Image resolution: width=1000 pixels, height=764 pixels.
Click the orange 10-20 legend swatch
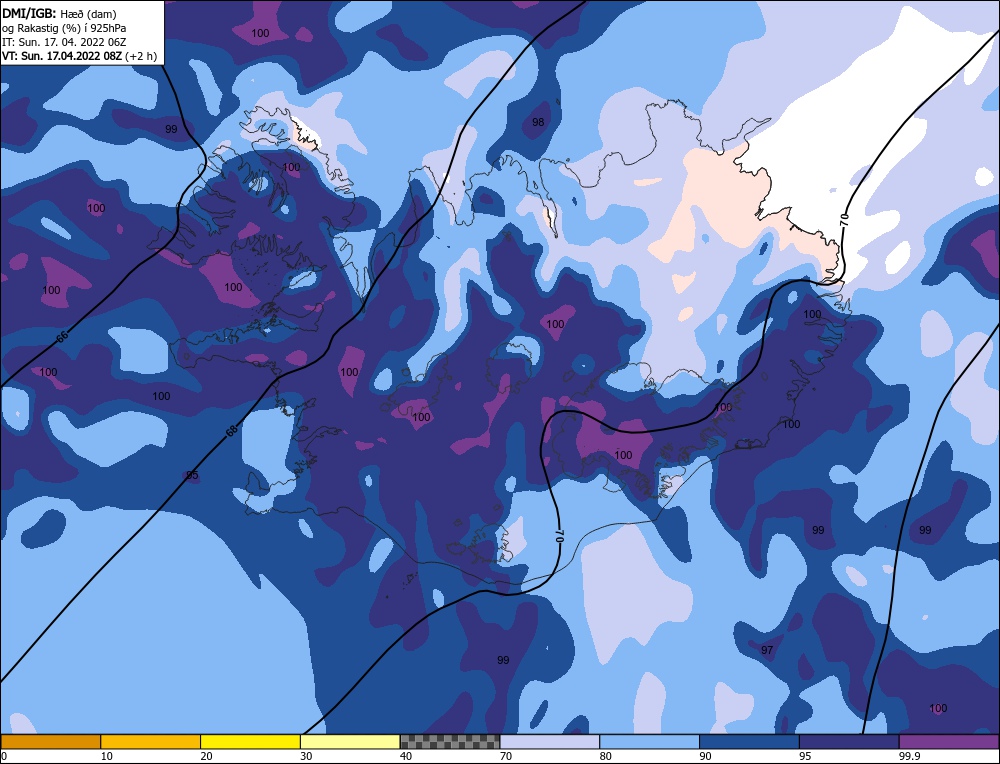point(151,742)
